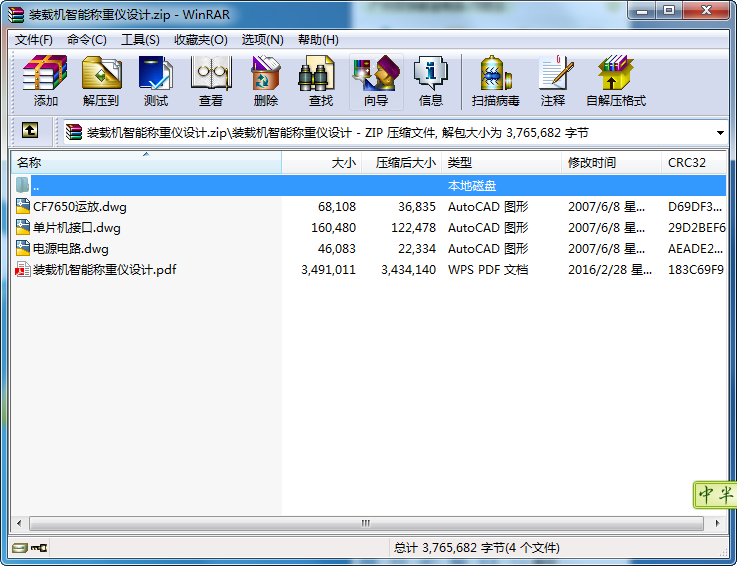Screen dimensions: 737x566
Task: Open the 选项(N) menu
Action: (x=262, y=40)
